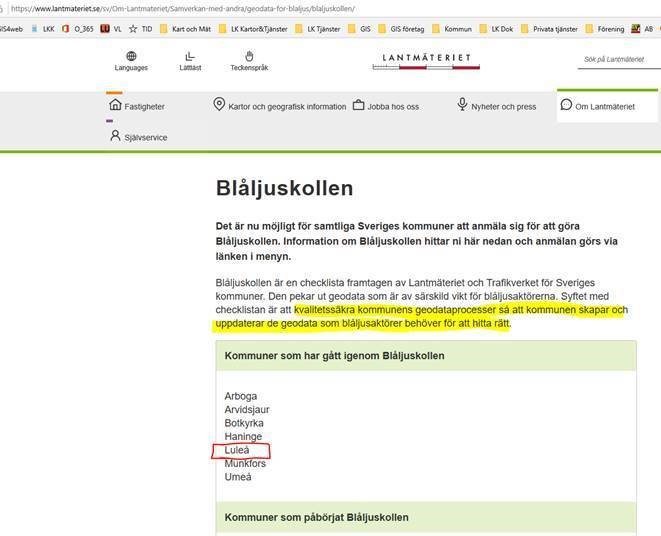Viewport: 661px width, 536px height.
Task: Open the Självservice menu item
Action: (x=138, y=136)
